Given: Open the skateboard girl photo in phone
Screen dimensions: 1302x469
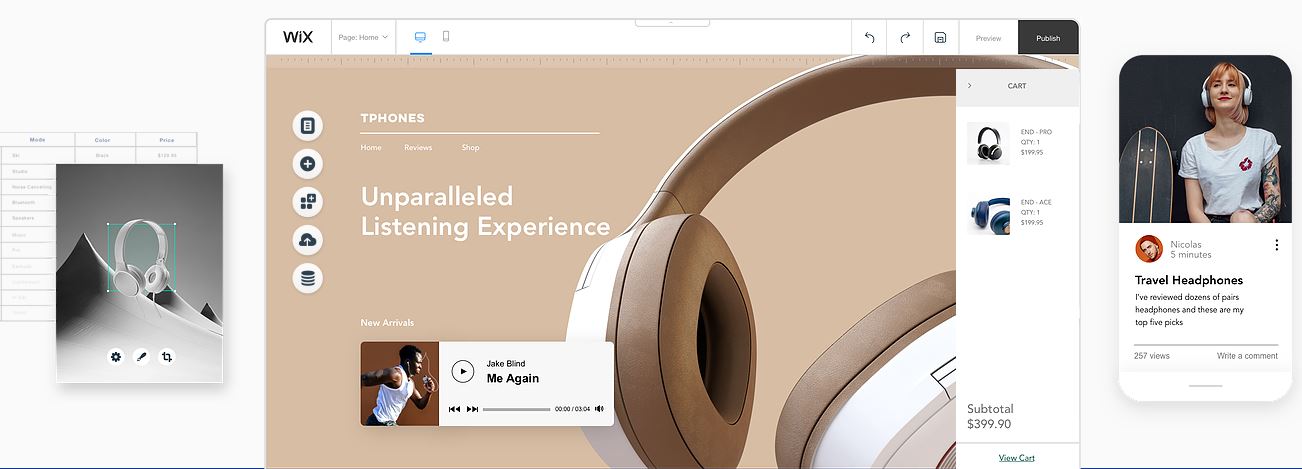Looking at the screenshot, I should coord(1205,138).
